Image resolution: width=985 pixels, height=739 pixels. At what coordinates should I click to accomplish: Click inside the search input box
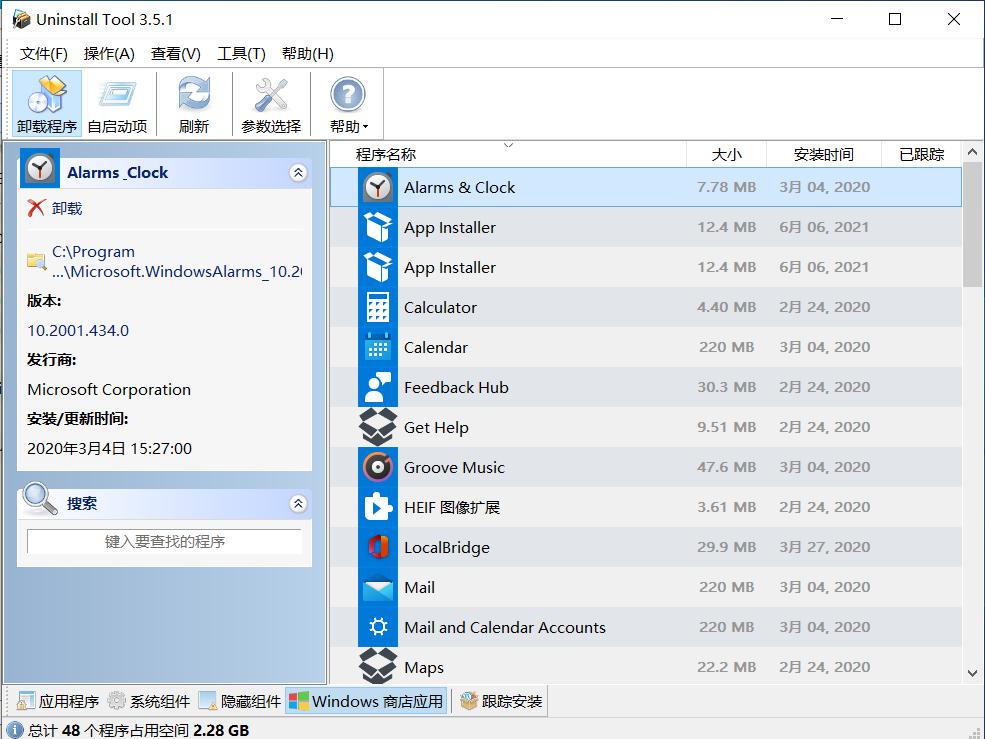(163, 540)
